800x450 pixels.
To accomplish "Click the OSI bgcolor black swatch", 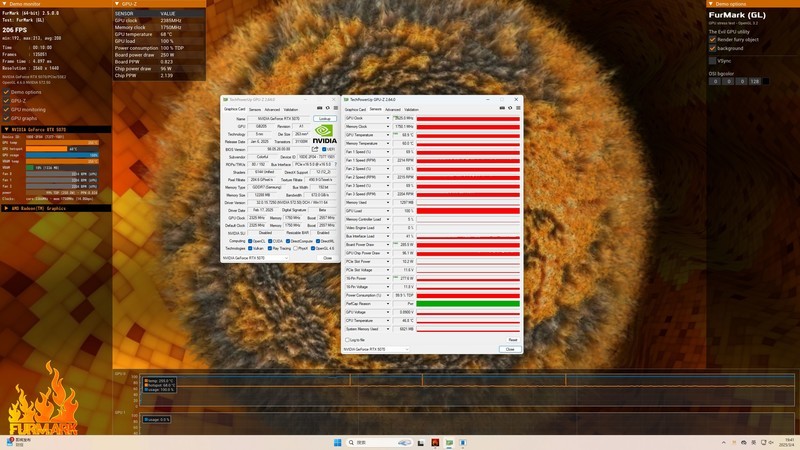I will 765,81.
